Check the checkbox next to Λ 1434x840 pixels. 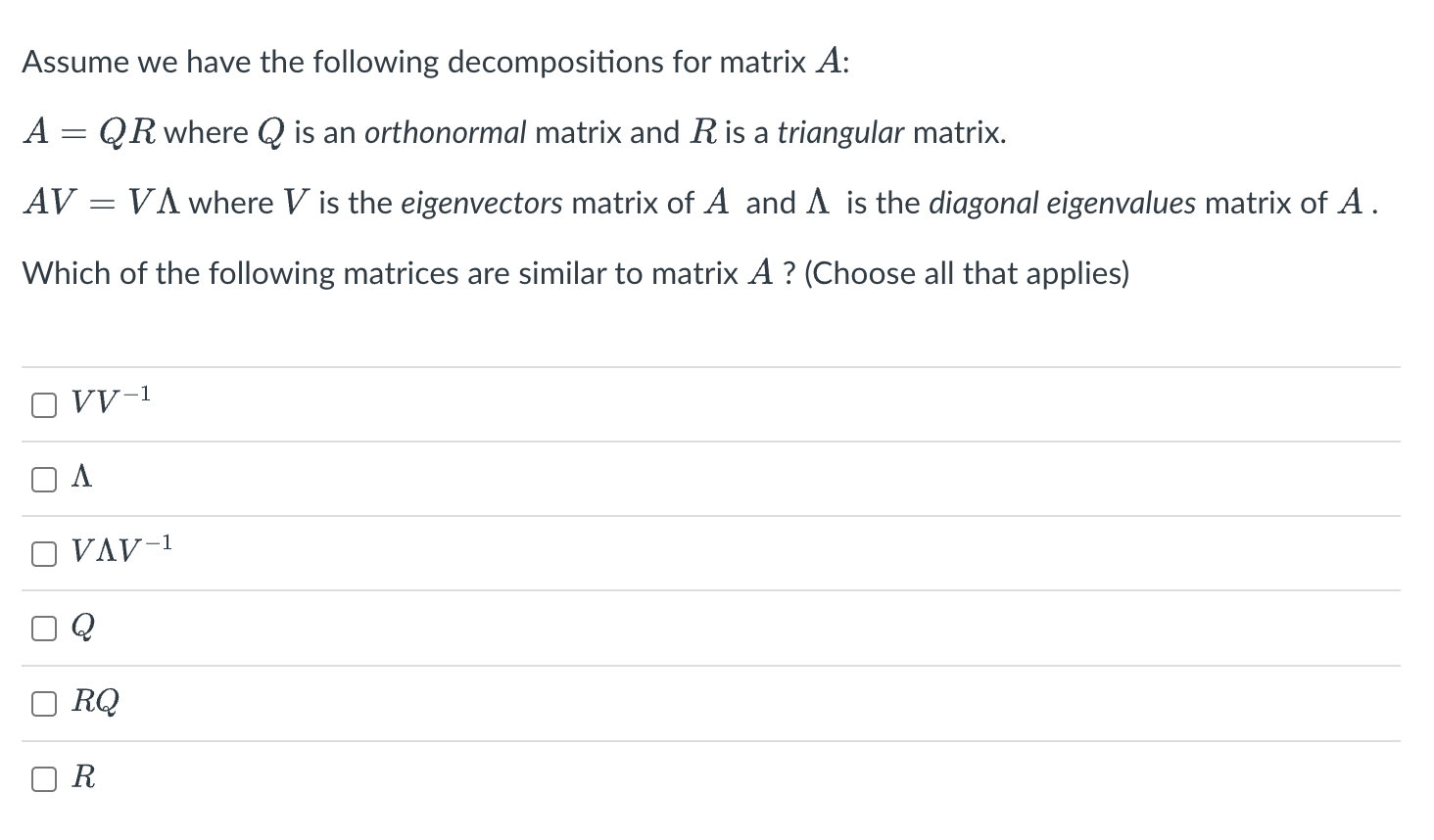tap(43, 478)
